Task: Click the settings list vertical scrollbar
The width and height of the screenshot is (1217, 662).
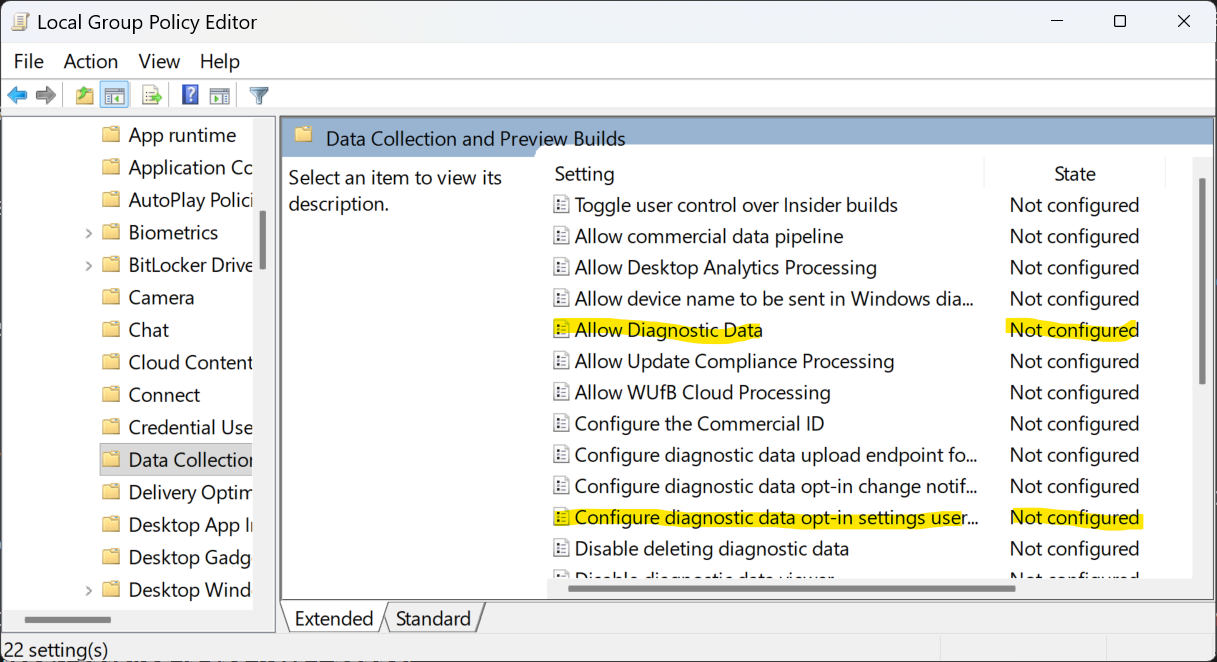Action: (1203, 283)
